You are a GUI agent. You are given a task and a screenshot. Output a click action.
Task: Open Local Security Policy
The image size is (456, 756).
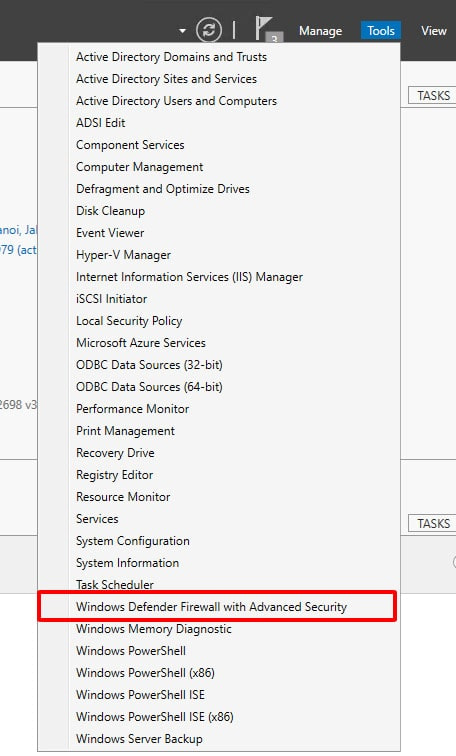click(219, 321)
